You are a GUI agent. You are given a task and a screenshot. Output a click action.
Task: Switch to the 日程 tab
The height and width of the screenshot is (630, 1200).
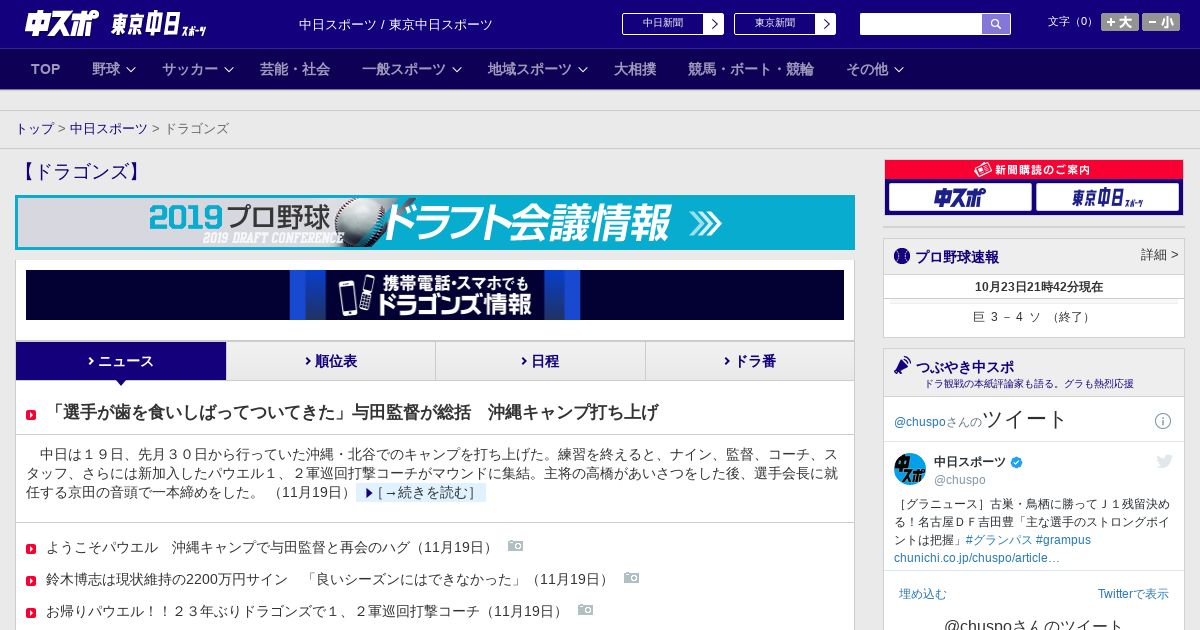(x=540, y=361)
